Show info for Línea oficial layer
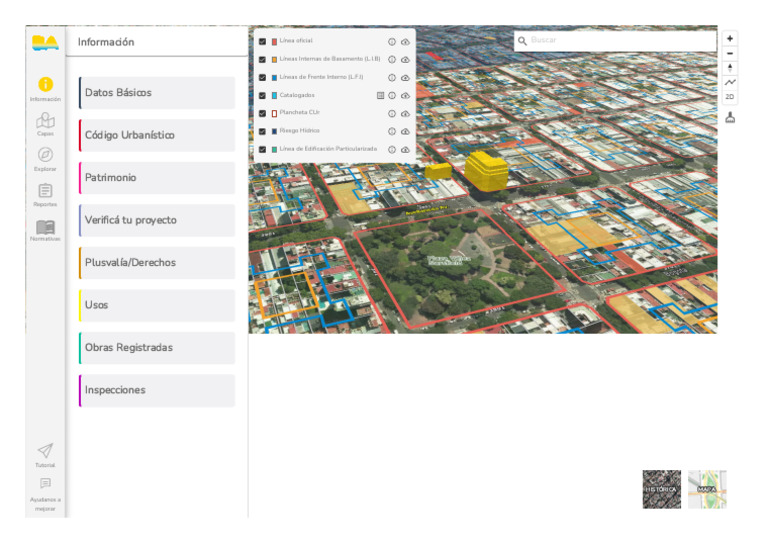This screenshot has height=543, width=768. (x=392, y=42)
